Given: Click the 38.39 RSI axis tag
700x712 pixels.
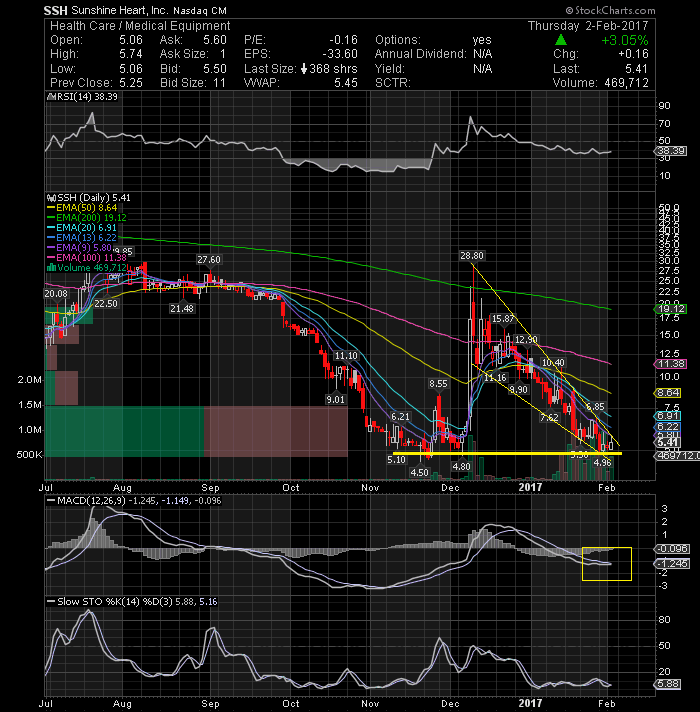Looking at the screenshot, I should tap(671, 151).
